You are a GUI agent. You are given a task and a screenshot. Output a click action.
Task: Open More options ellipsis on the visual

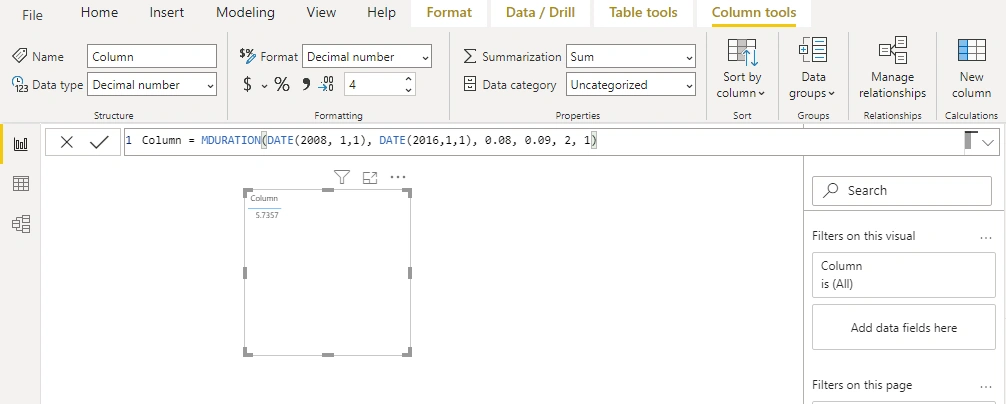398,178
